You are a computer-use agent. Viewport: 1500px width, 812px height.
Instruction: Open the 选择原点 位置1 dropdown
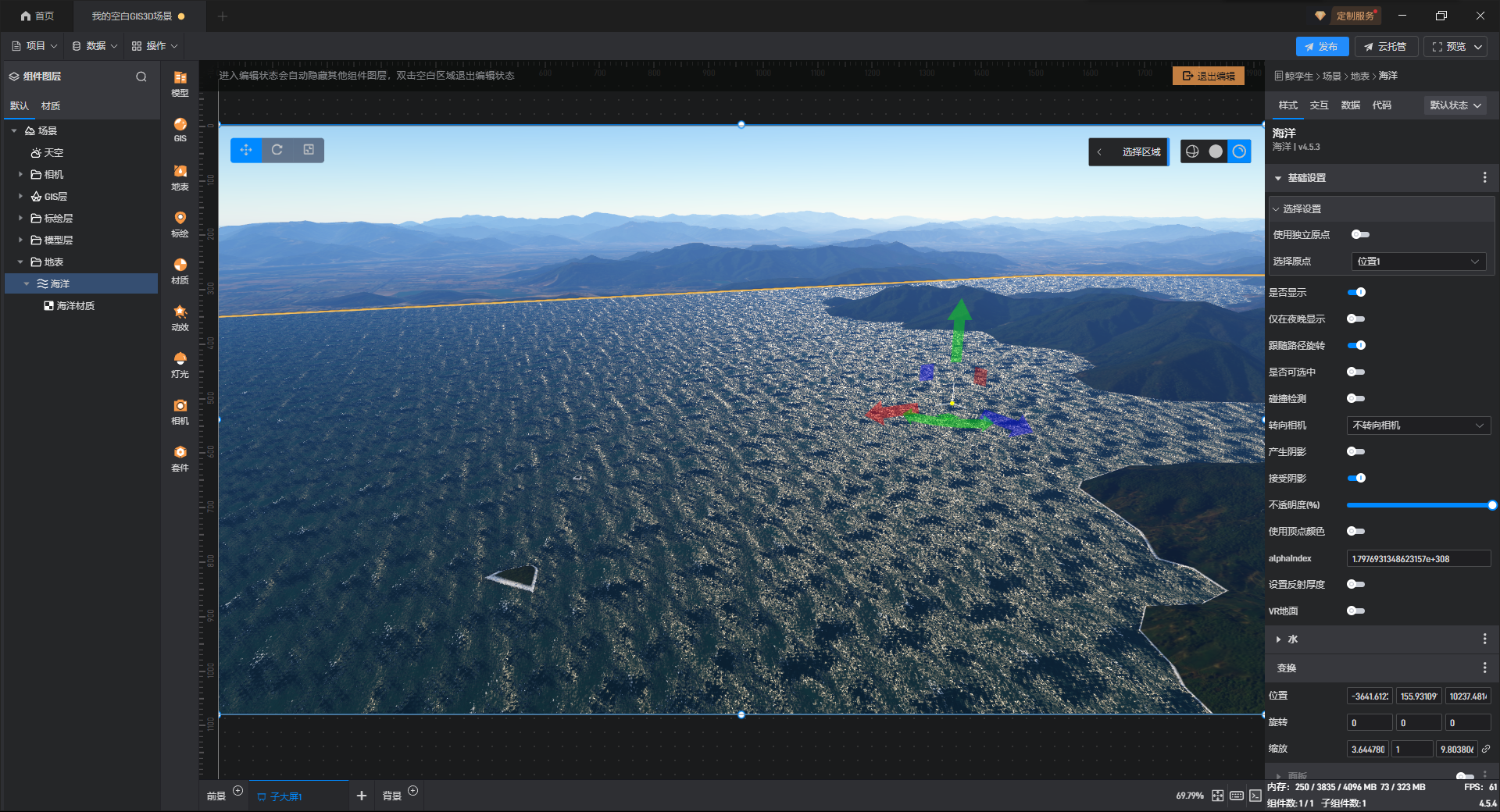click(x=1418, y=262)
